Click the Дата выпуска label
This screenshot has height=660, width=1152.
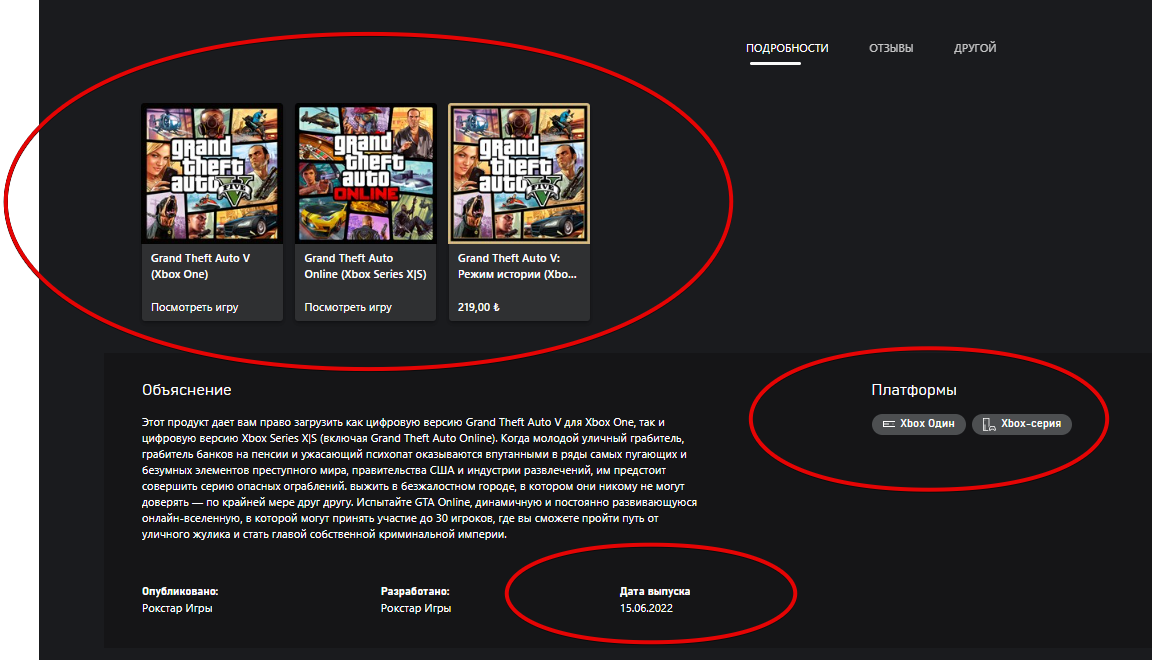pos(655,592)
